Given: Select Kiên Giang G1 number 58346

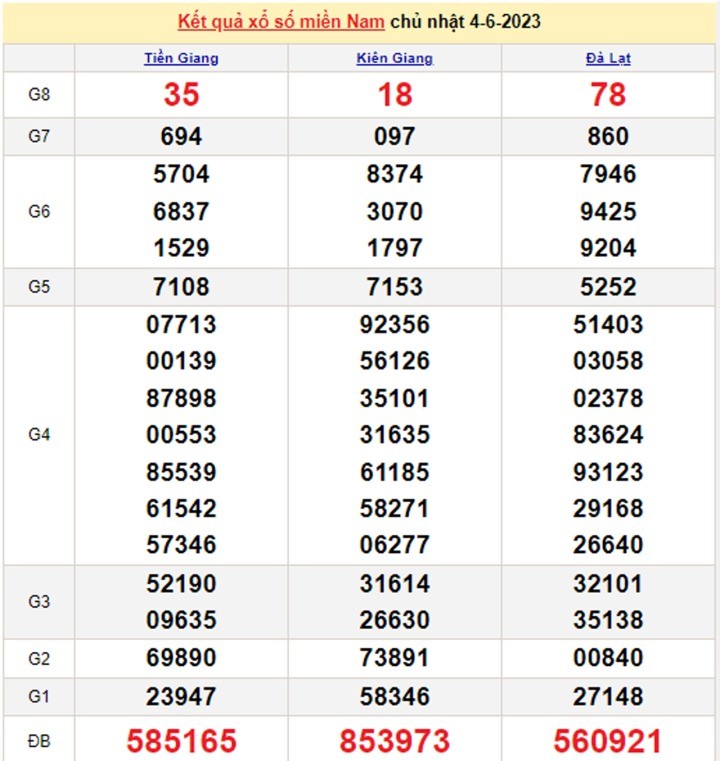Looking at the screenshot, I should (395, 696).
